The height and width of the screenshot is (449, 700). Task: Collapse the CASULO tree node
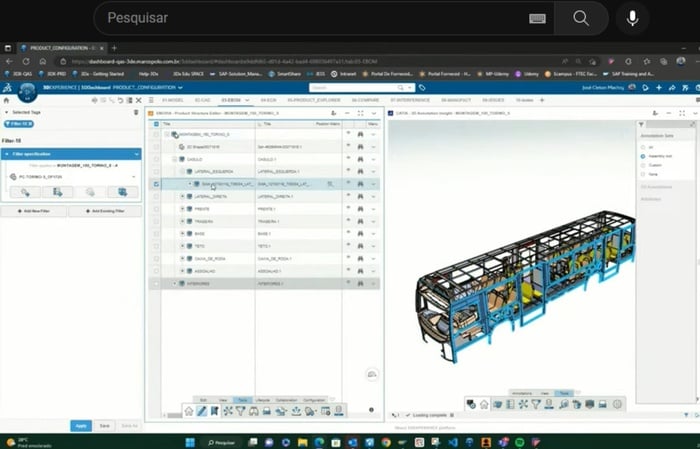coord(175,159)
